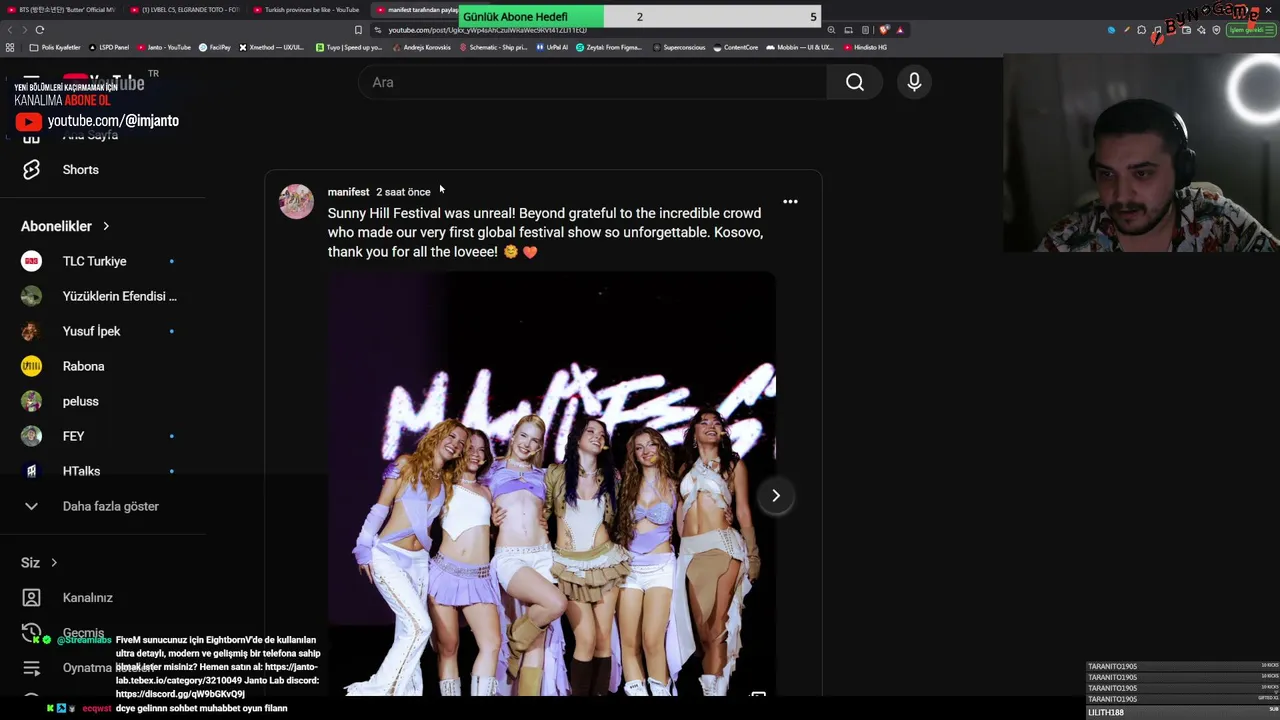Open HTalks channel avatar
Image resolution: width=1280 pixels, height=720 pixels.
point(31,471)
